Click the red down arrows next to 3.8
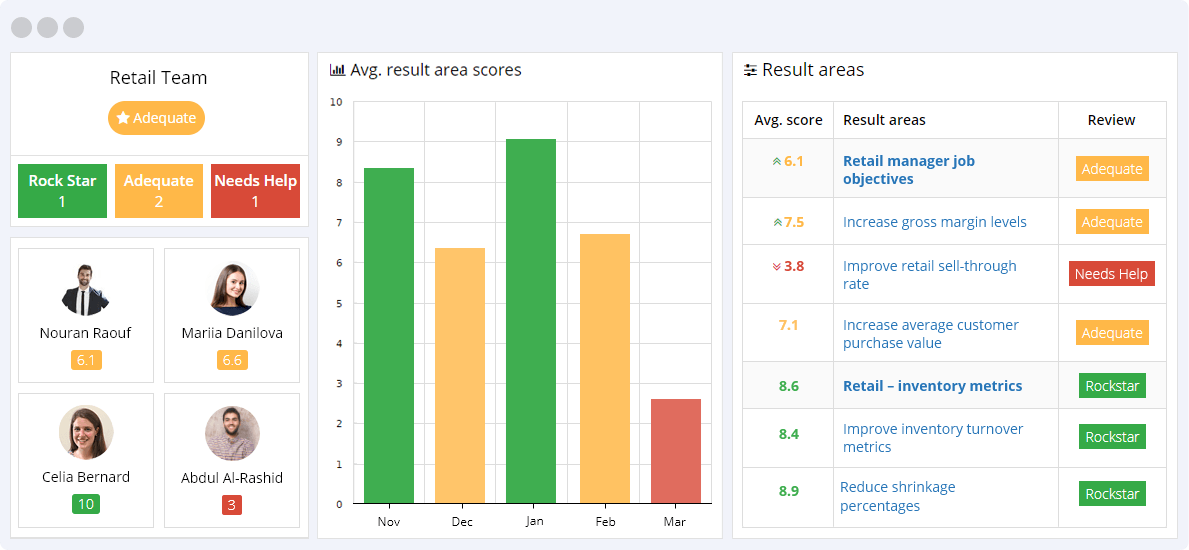This screenshot has height=550, width=1189. tap(776, 266)
